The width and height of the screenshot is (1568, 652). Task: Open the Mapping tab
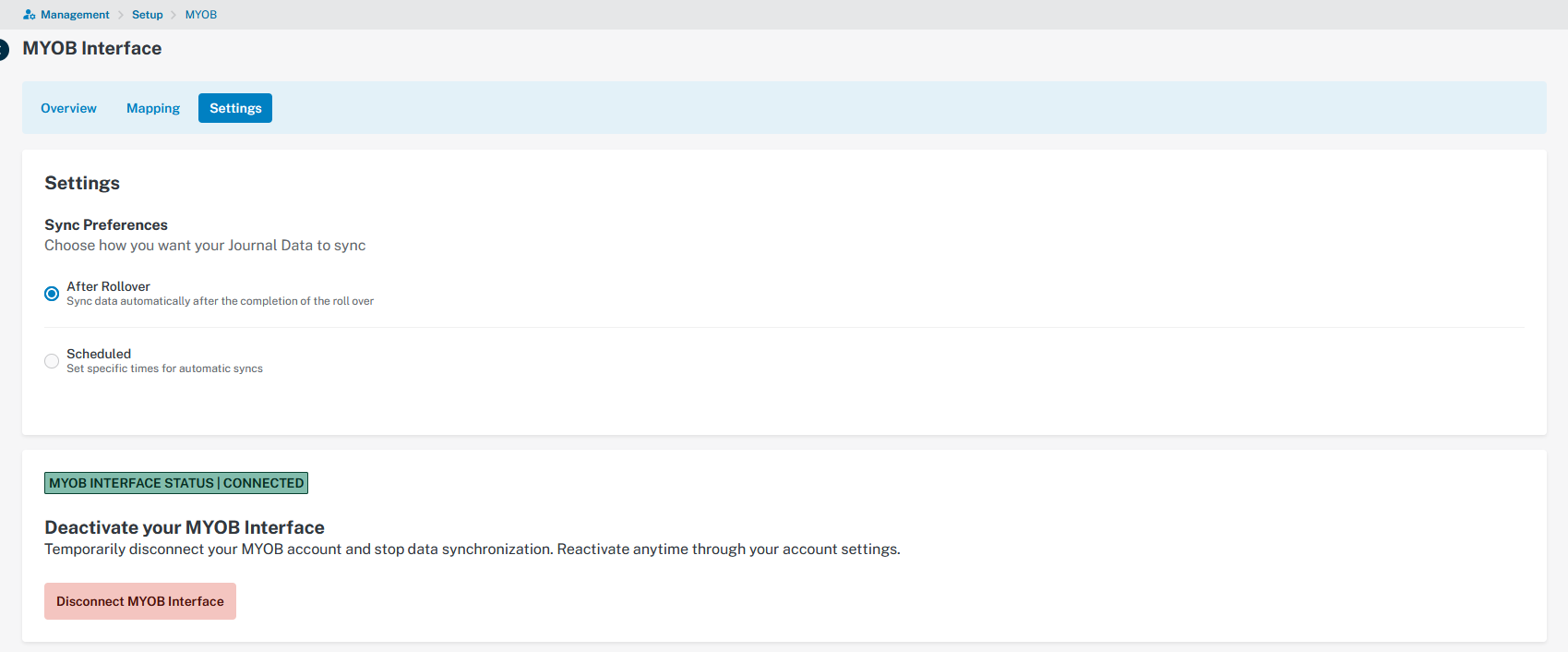point(153,108)
